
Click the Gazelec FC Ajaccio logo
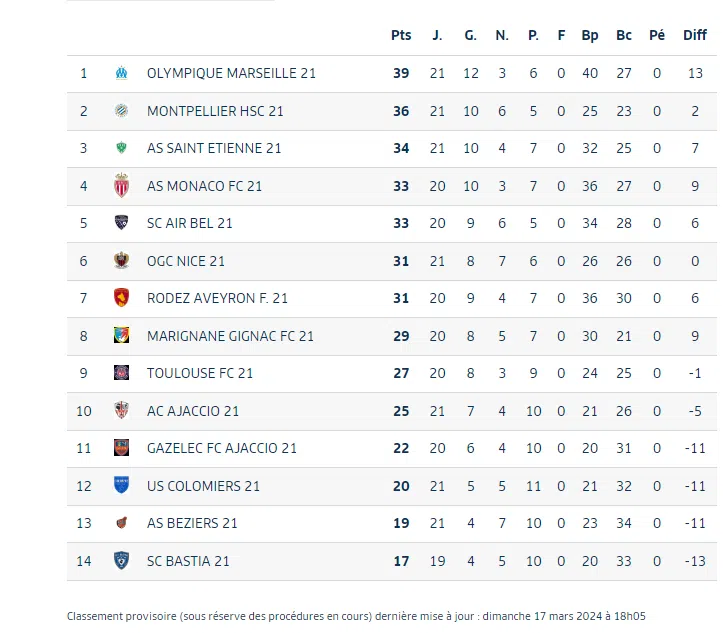pos(121,448)
